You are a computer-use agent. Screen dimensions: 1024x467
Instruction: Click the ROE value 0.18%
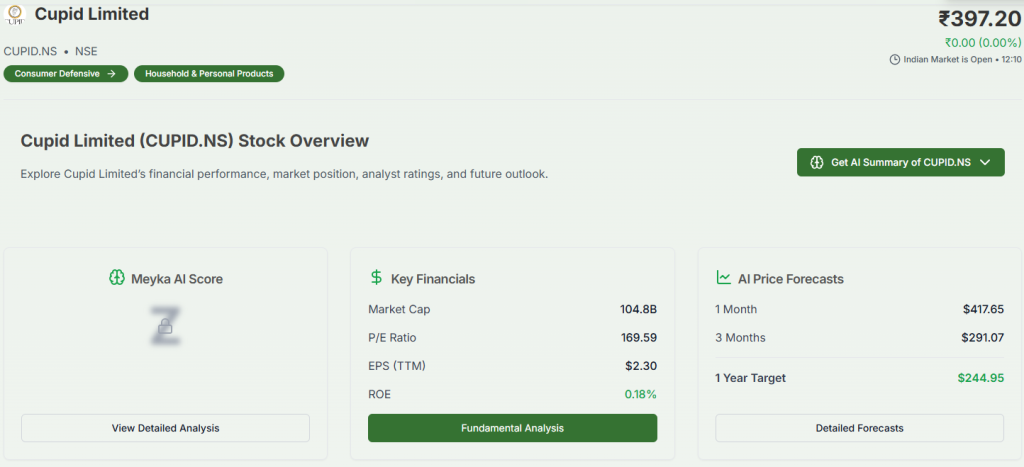click(641, 395)
